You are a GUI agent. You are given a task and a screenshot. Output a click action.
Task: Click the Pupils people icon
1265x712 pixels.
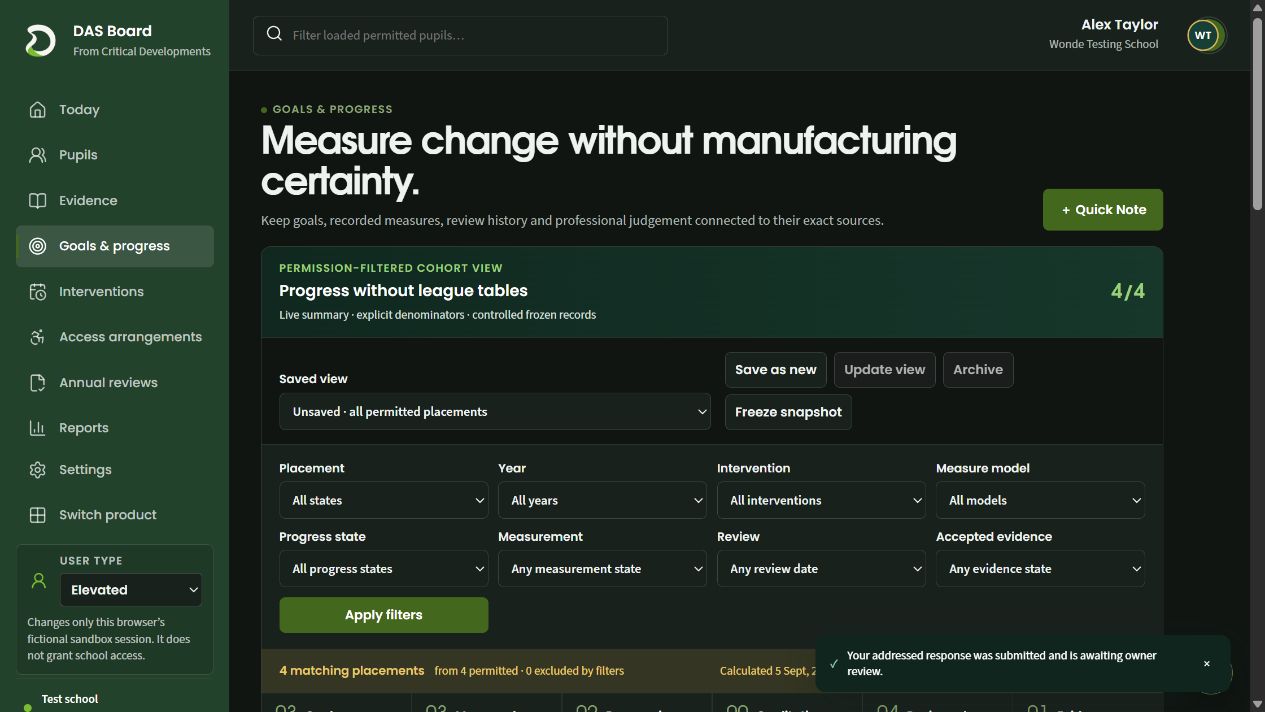(x=37, y=155)
